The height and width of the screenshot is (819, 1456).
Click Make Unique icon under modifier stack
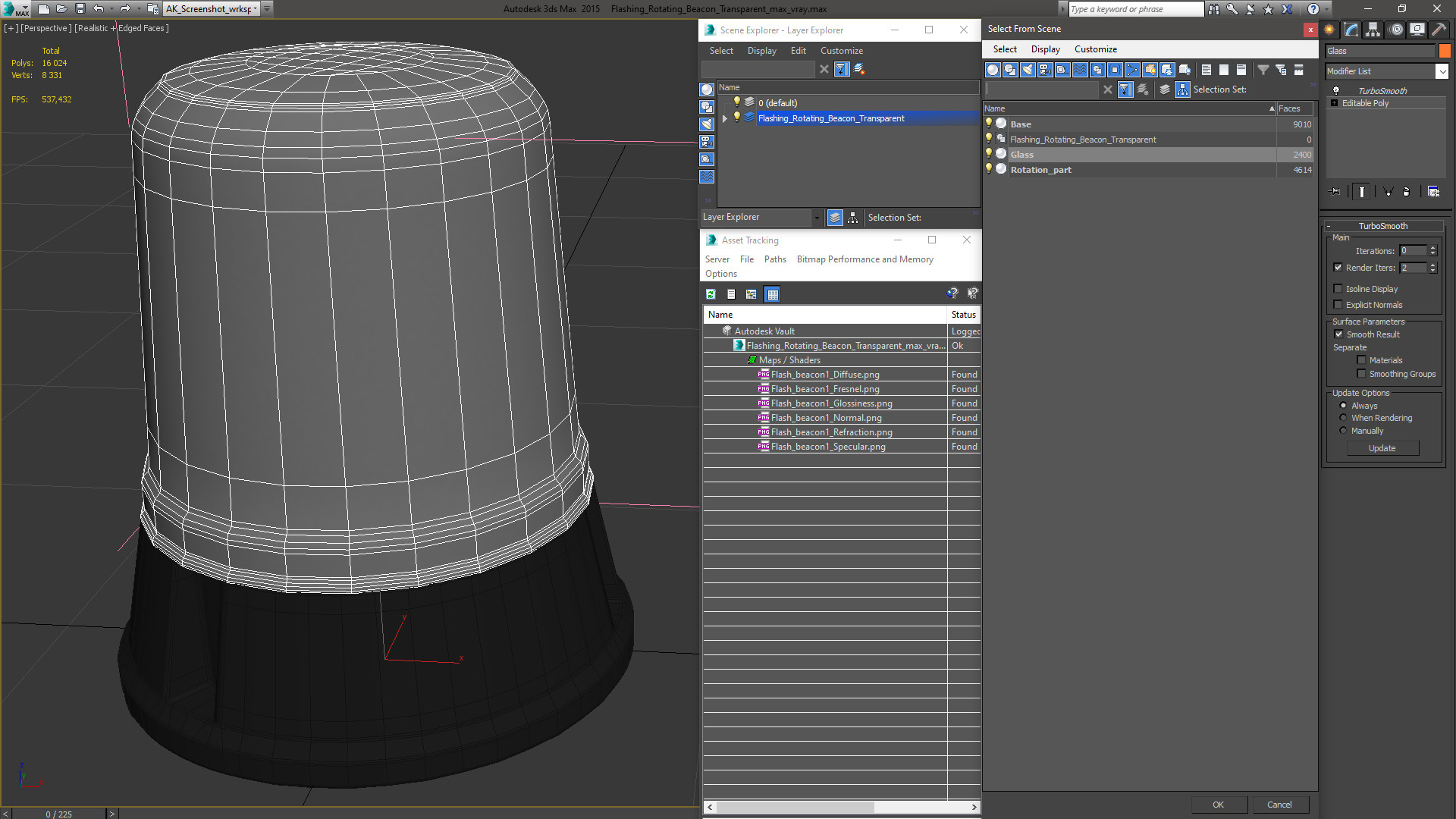click(x=1388, y=192)
